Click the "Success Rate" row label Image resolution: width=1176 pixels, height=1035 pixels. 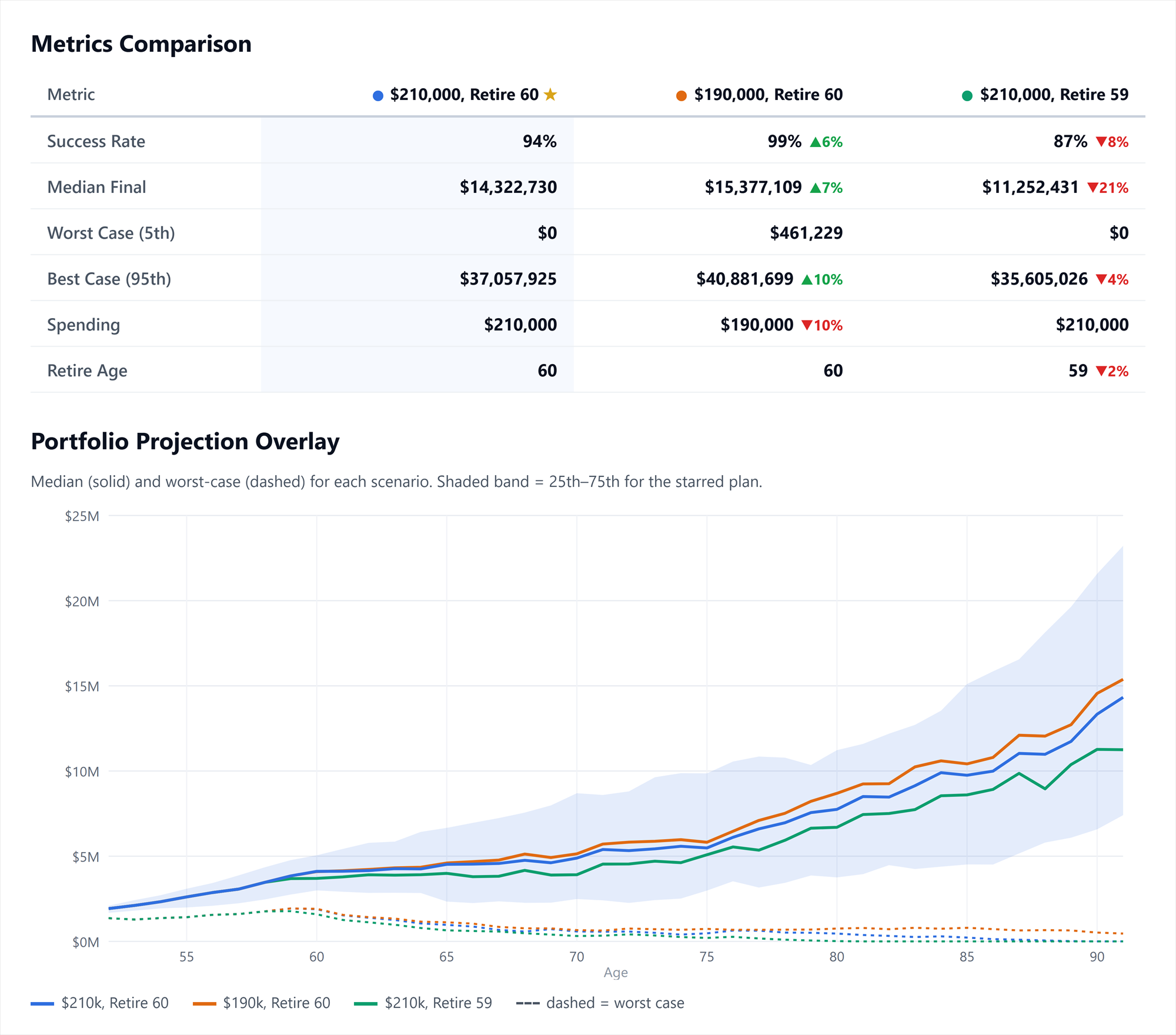pyautogui.click(x=96, y=141)
